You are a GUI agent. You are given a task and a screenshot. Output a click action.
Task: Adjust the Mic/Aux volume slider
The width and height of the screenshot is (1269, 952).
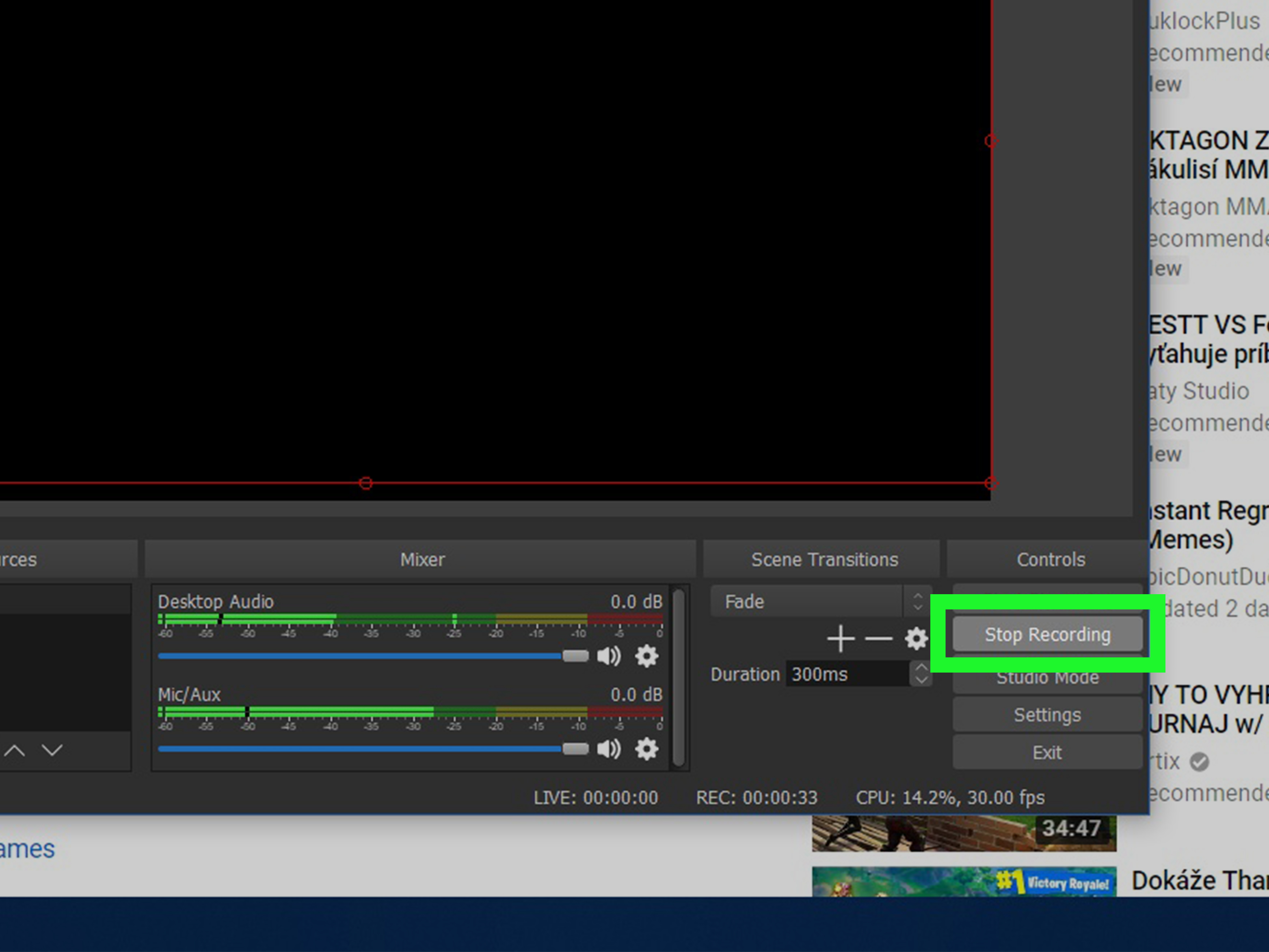click(374, 749)
